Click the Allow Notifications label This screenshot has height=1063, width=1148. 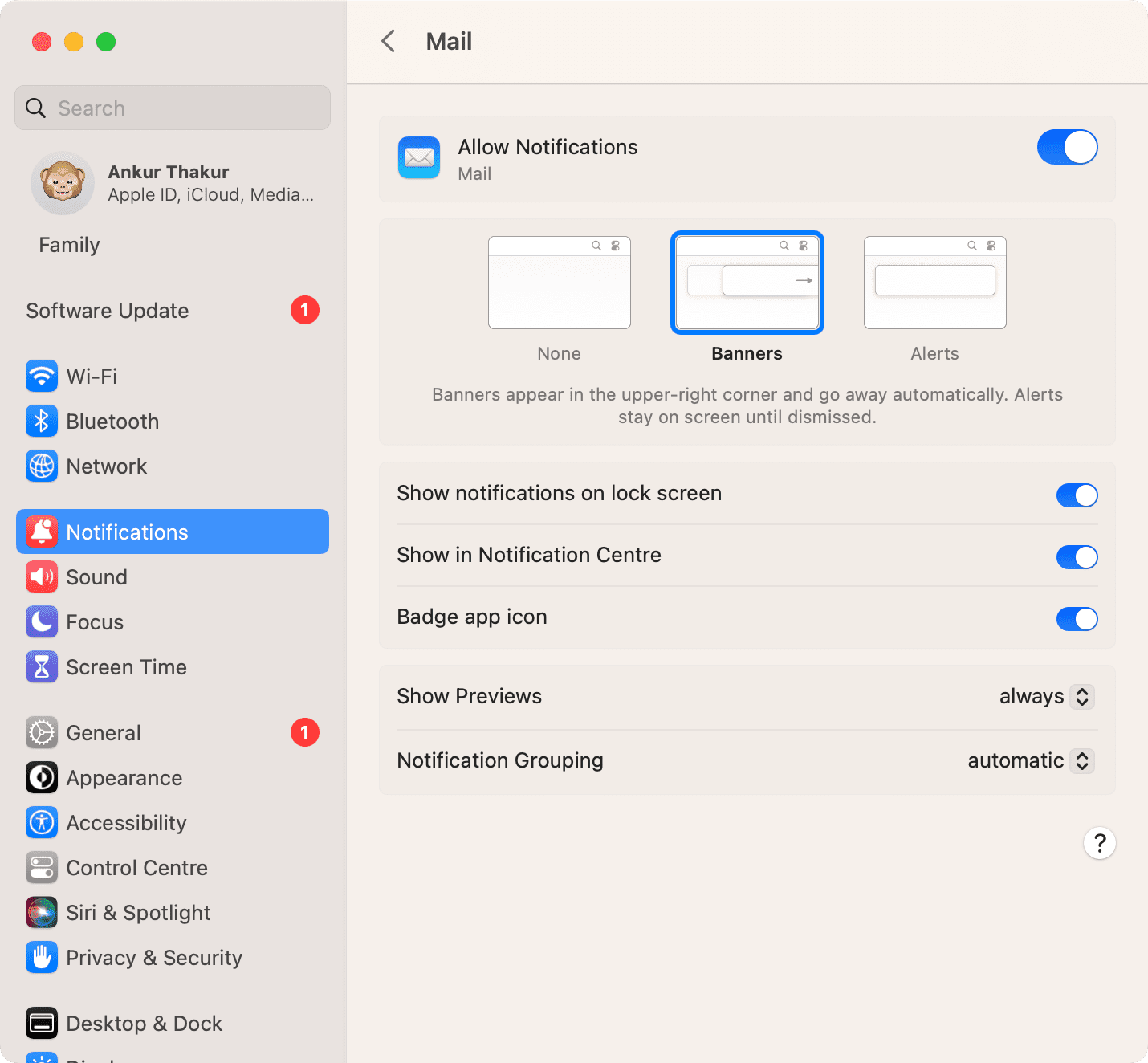[x=548, y=147]
